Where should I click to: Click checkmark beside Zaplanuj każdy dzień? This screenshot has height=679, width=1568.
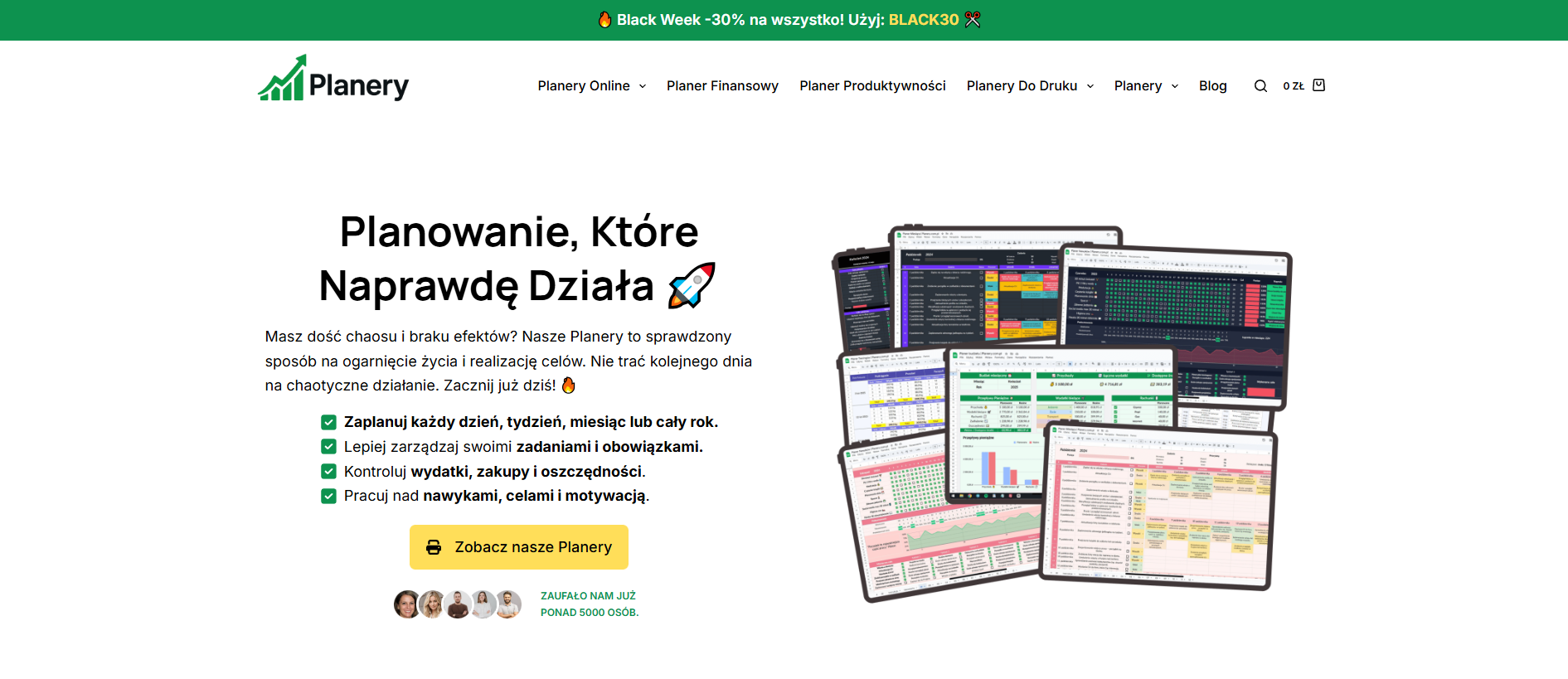tap(328, 422)
